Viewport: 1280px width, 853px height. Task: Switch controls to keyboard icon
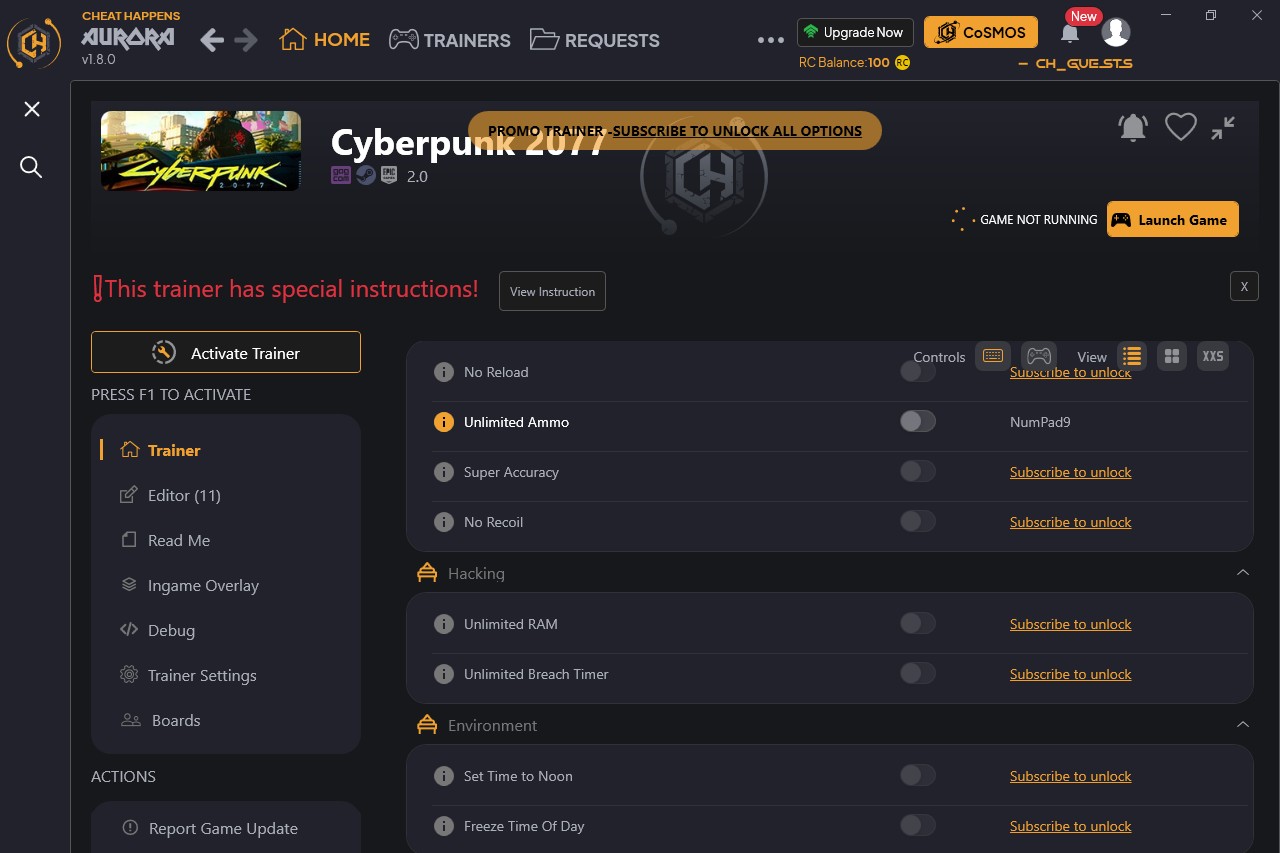993,356
